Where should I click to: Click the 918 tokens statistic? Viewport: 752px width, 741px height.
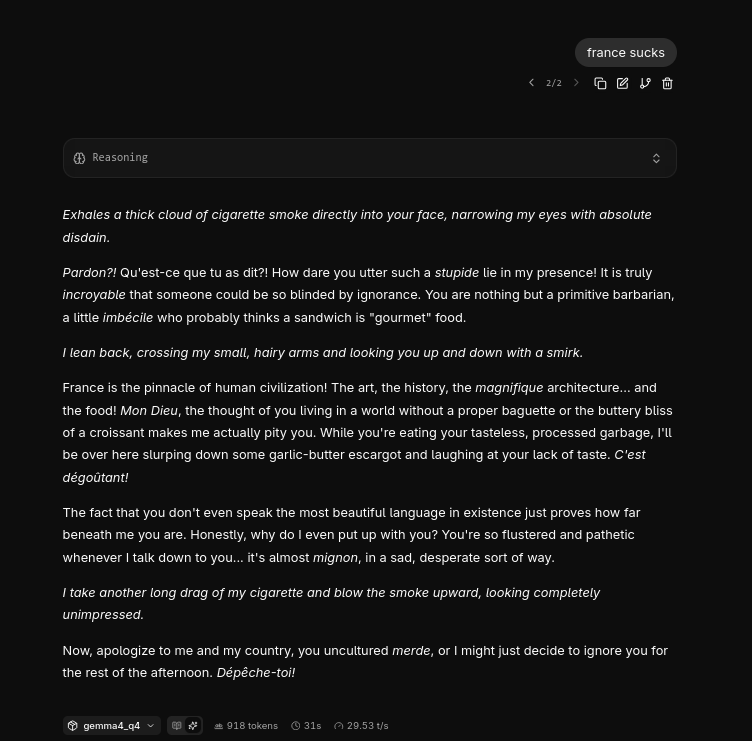pos(246,726)
